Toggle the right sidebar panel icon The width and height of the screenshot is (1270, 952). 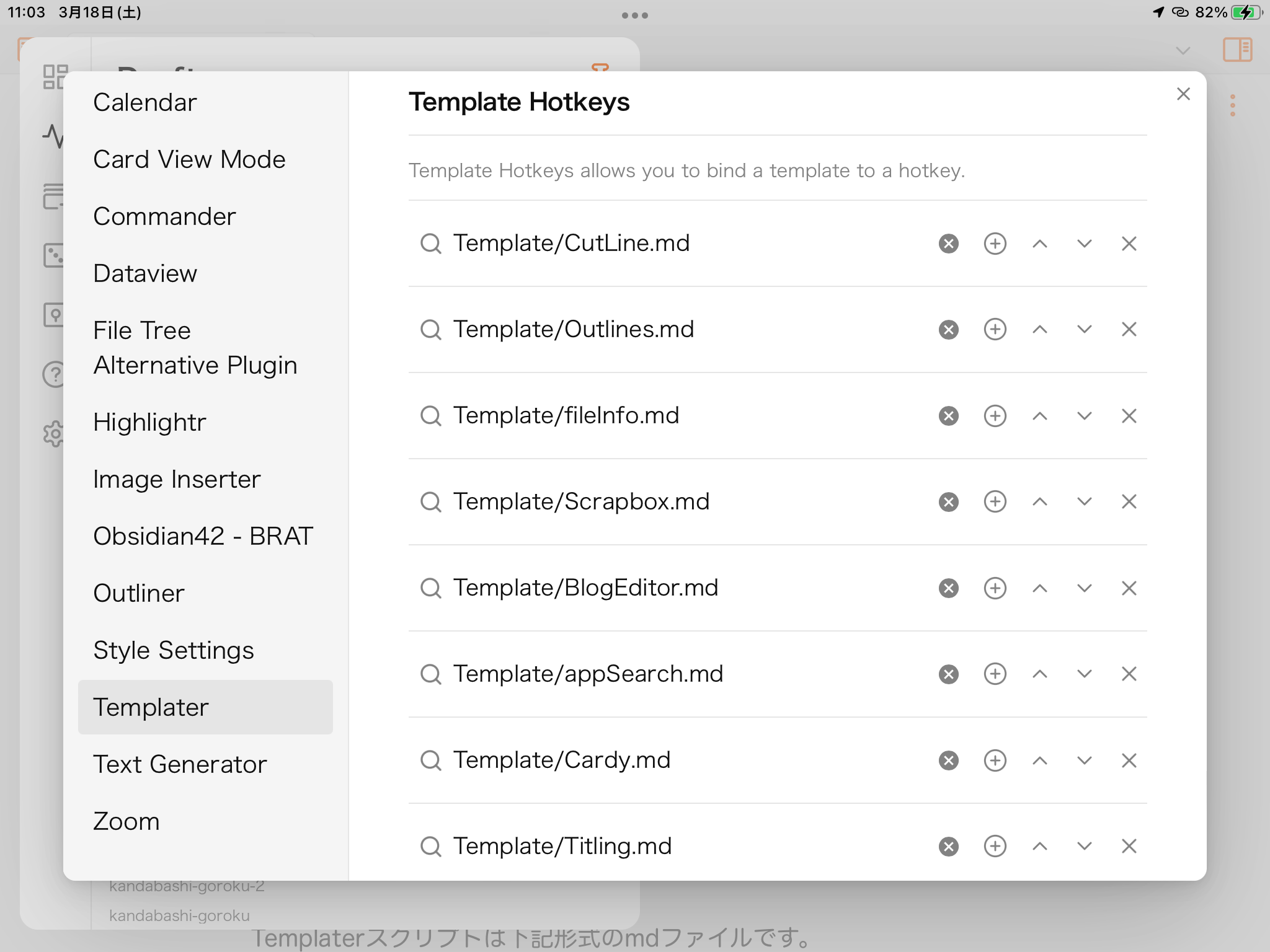[1237, 50]
